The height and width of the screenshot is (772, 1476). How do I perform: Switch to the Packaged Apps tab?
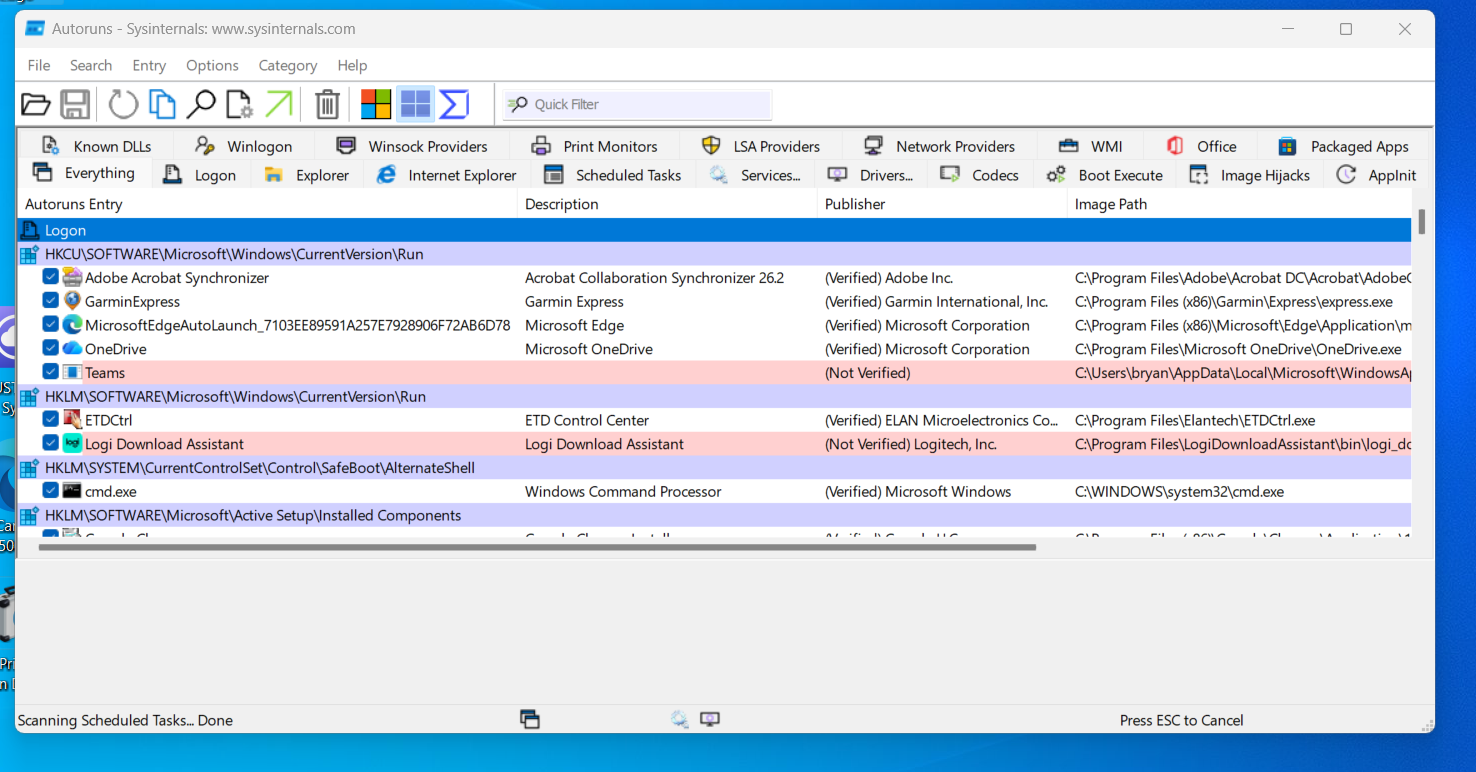1343,146
